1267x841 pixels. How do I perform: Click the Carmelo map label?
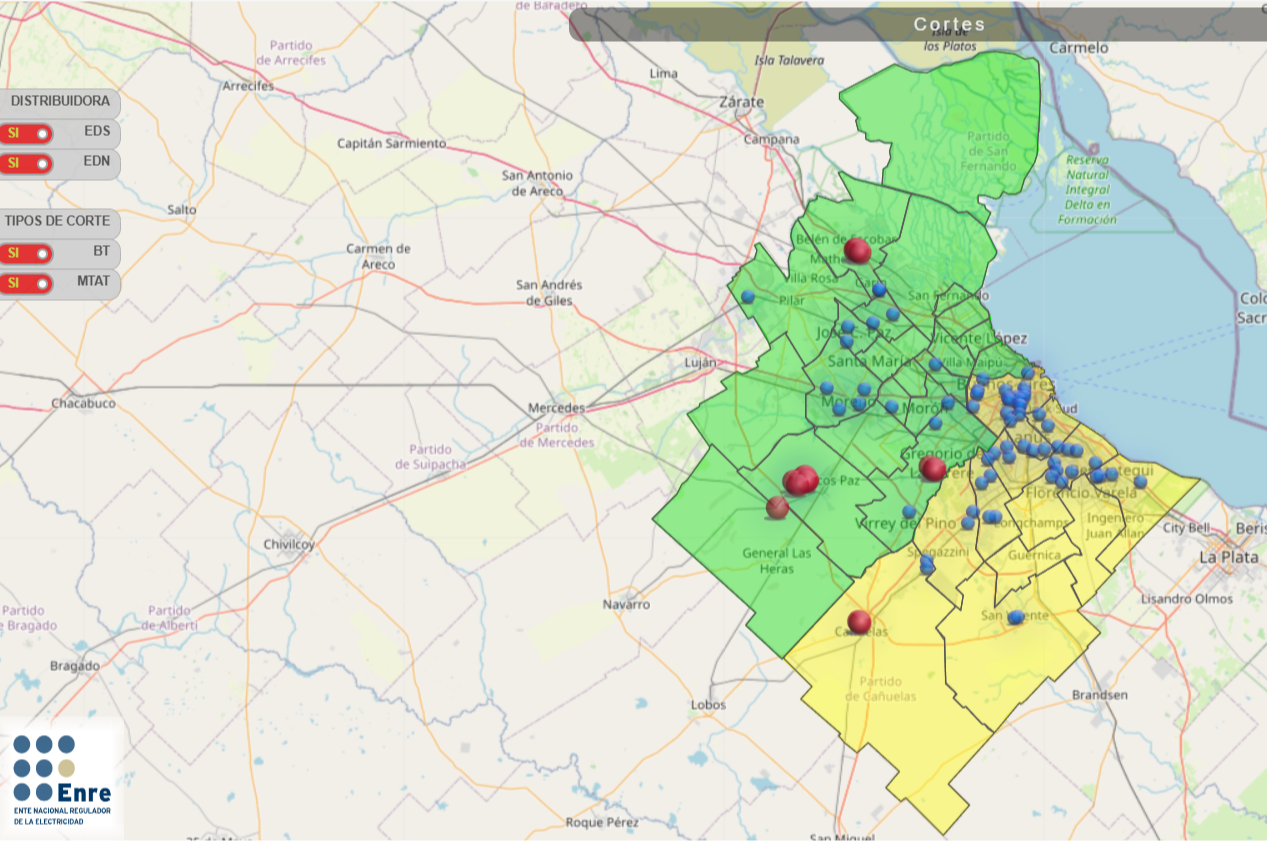(1079, 47)
